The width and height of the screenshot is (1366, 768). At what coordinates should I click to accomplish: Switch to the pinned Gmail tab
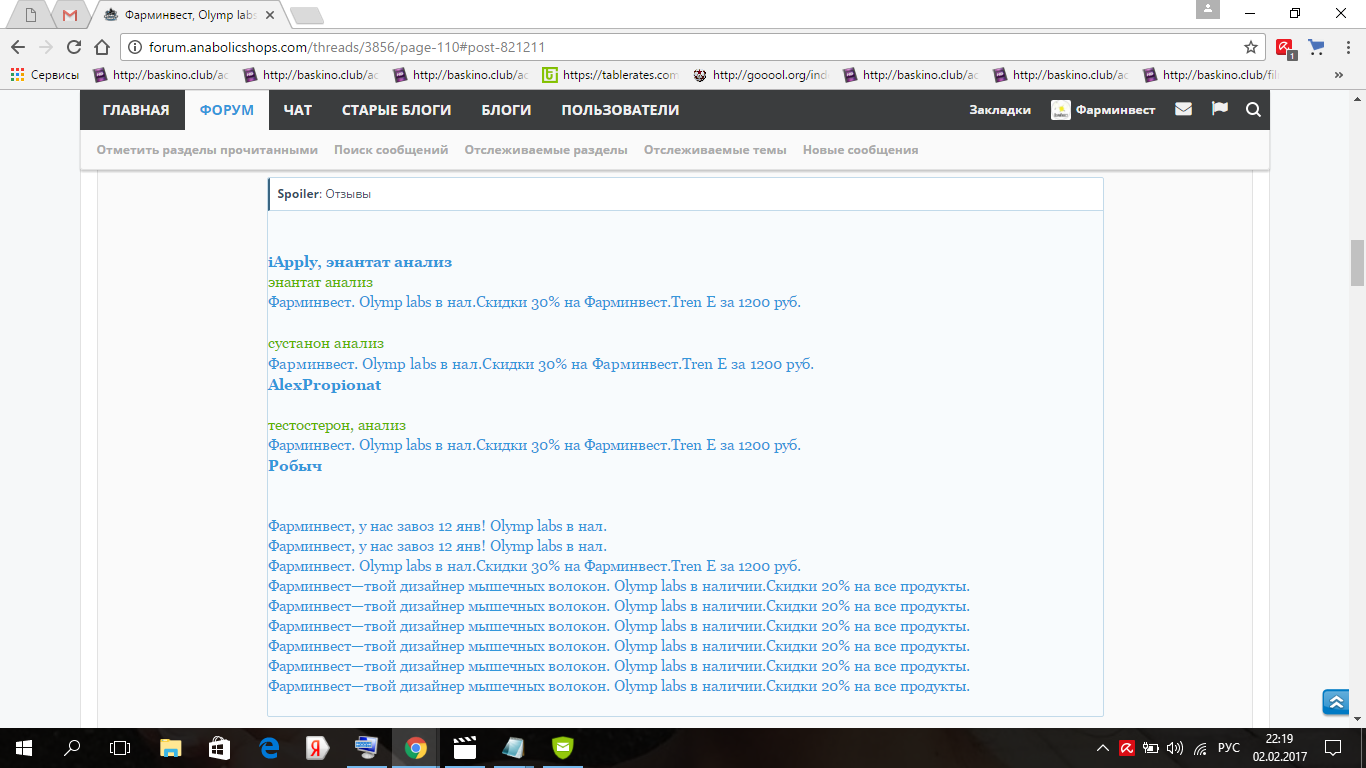(x=69, y=15)
